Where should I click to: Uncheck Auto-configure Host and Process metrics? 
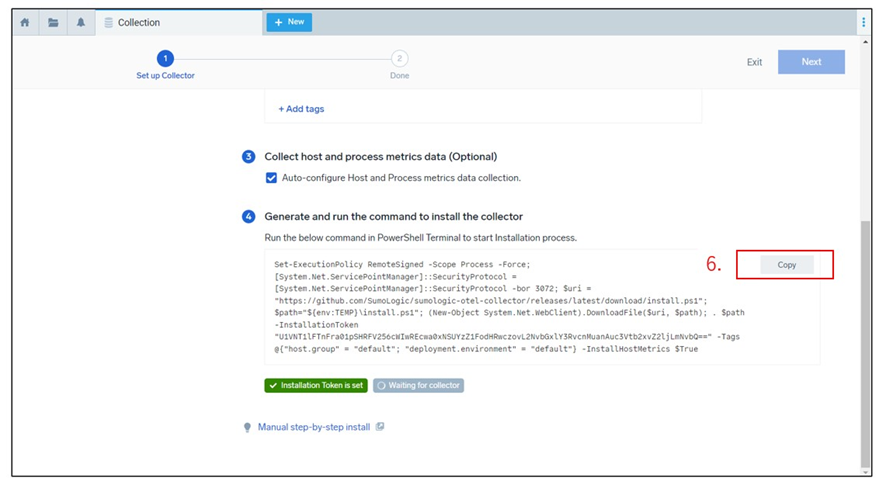(x=271, y=178)
